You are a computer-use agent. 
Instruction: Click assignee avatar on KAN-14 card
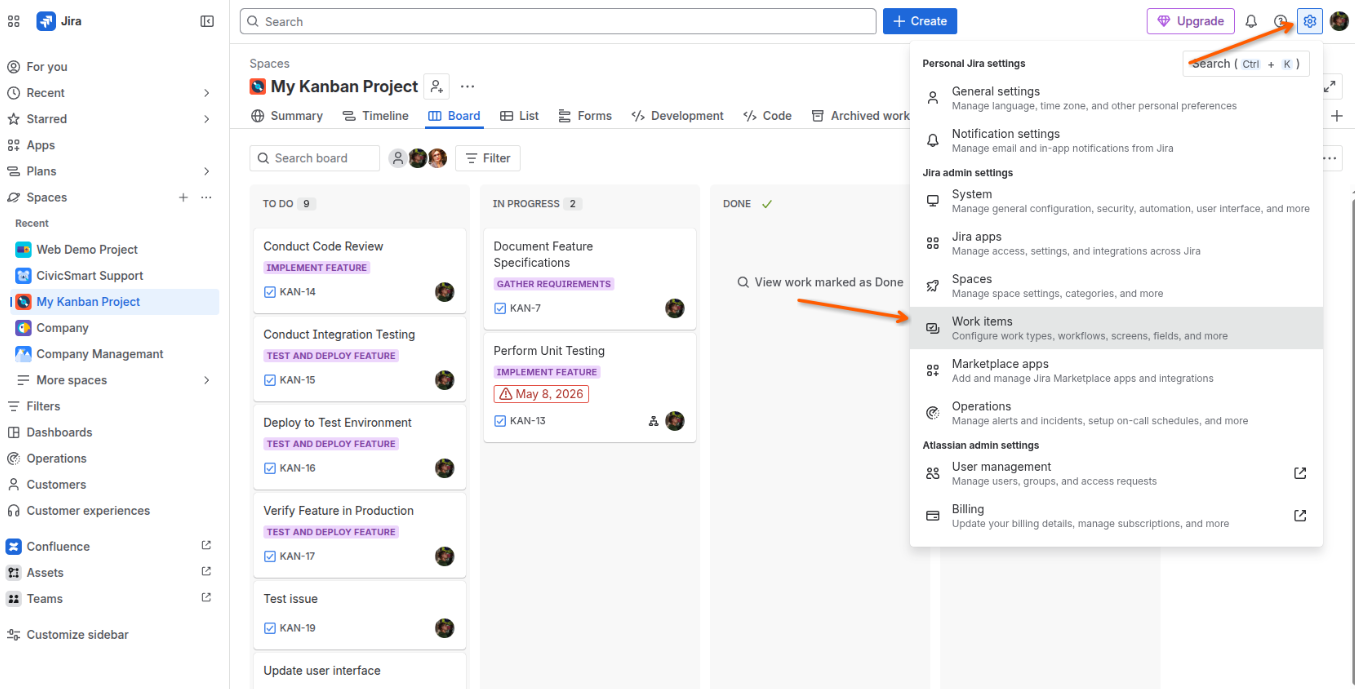coord(445,292)
